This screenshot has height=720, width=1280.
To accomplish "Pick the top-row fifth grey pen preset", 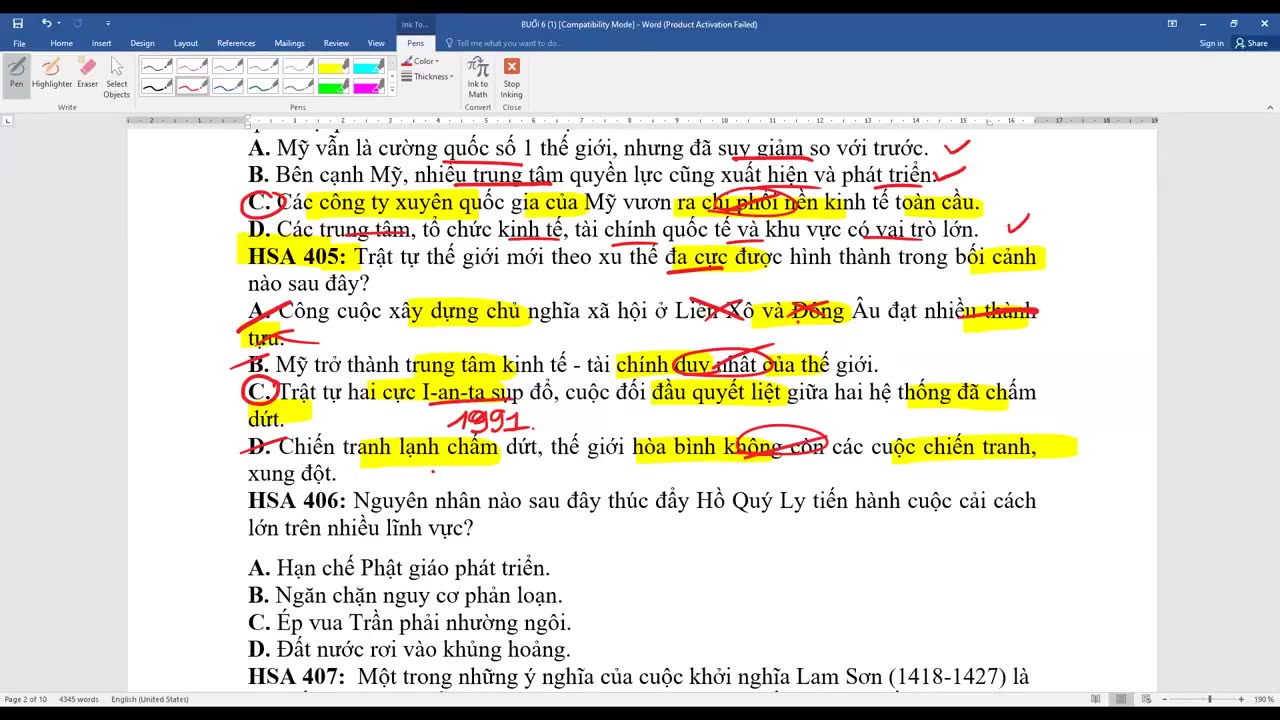I will coord(298,66).
